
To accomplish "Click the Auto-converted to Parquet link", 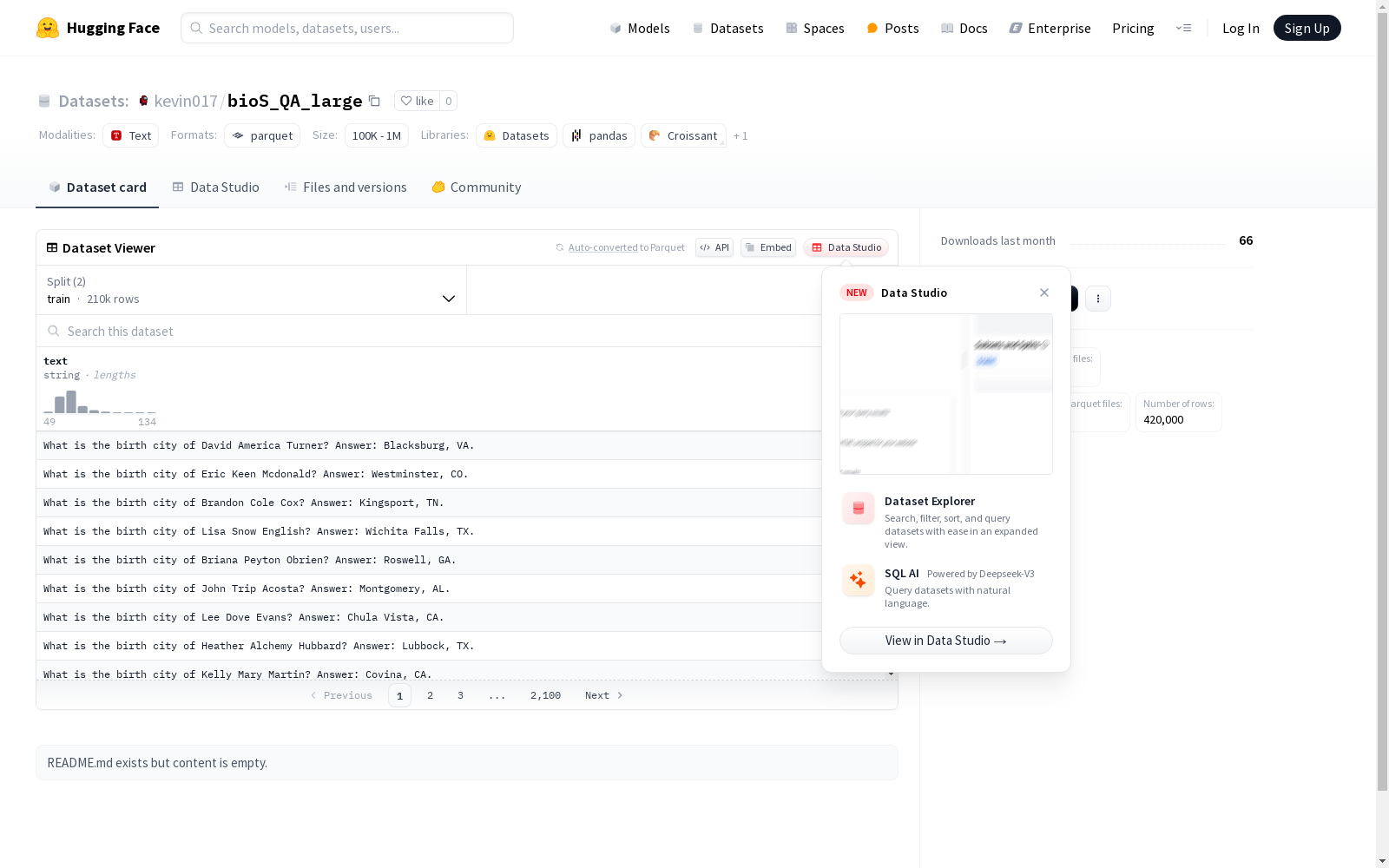I will click(x=620, y=247).
